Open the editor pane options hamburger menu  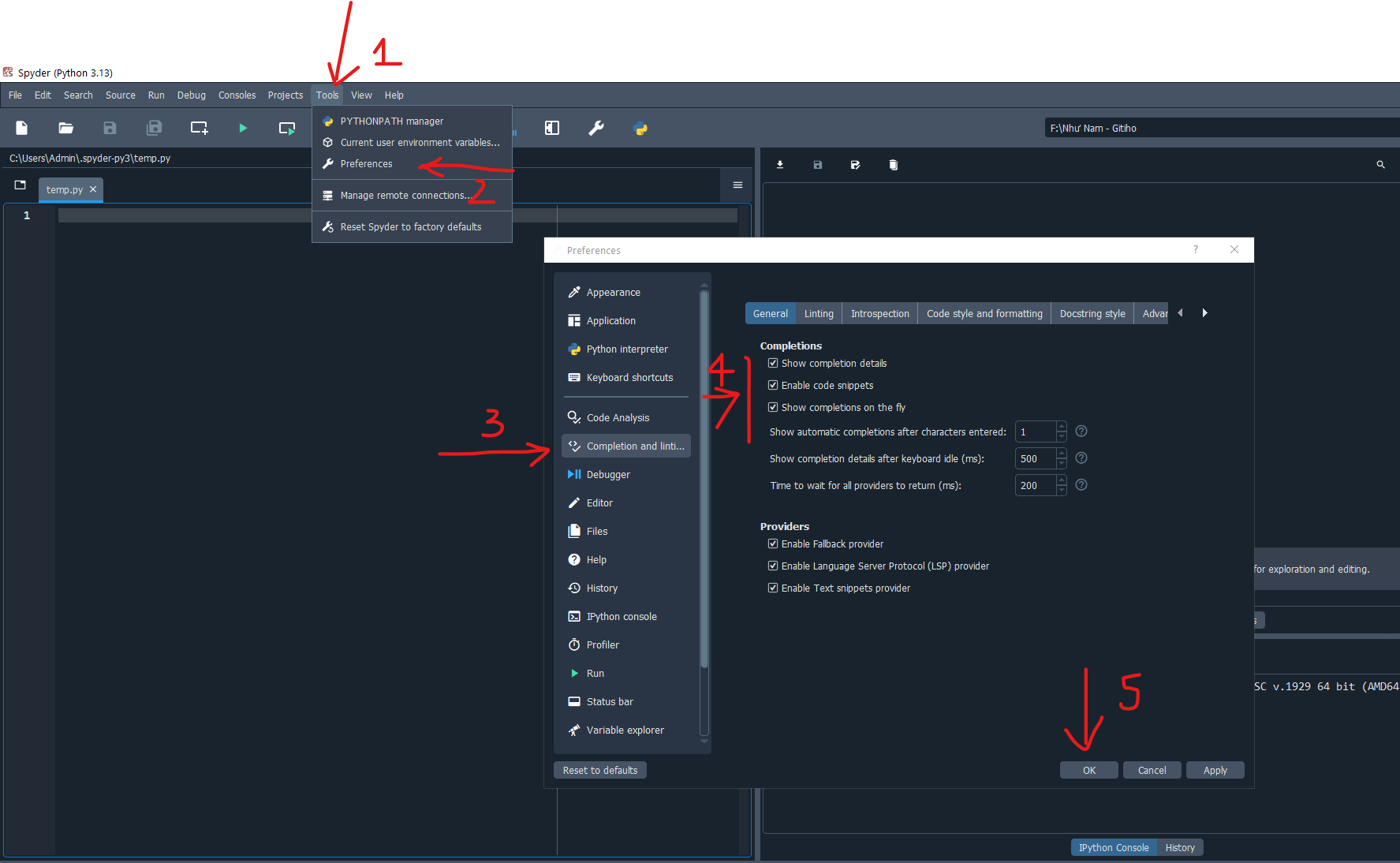(737, 185)
